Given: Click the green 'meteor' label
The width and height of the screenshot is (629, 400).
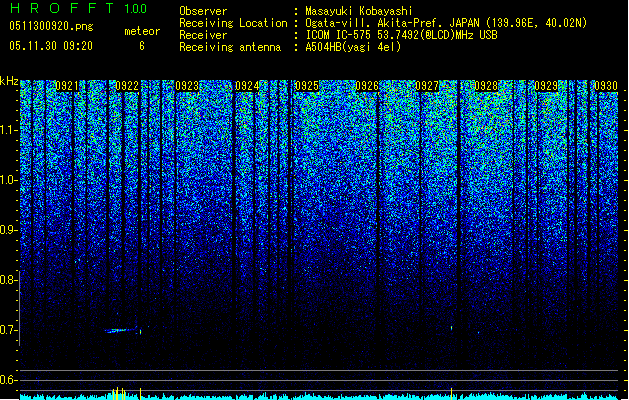Looking at the screenshot, I should [142, 31].
